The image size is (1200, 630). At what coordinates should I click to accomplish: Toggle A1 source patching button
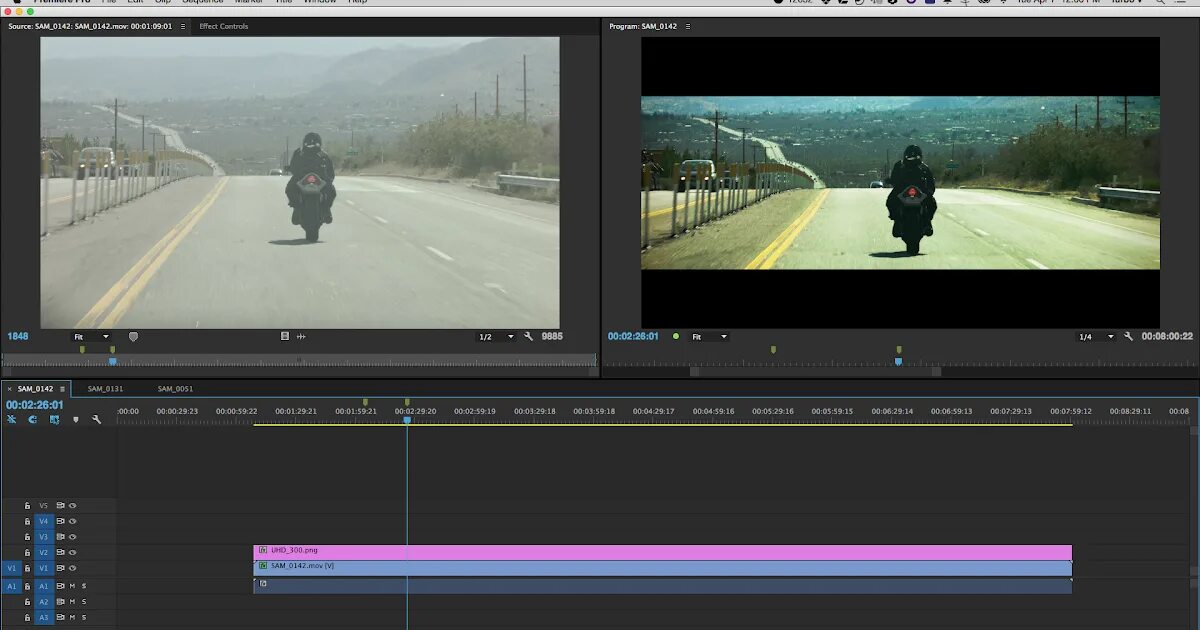(x=12, y=586)
